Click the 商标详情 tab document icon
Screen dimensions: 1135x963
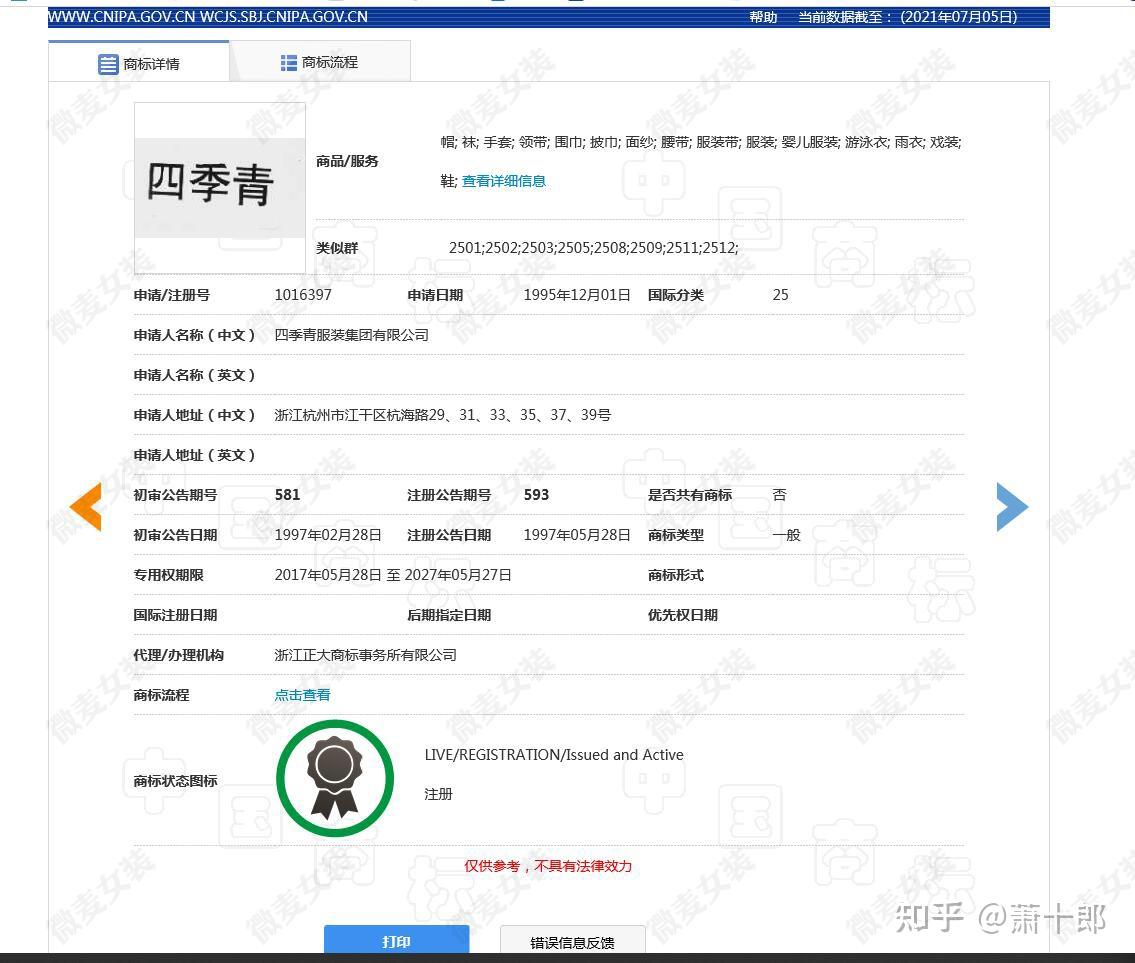pyautogui.click(x=108, y=64)
